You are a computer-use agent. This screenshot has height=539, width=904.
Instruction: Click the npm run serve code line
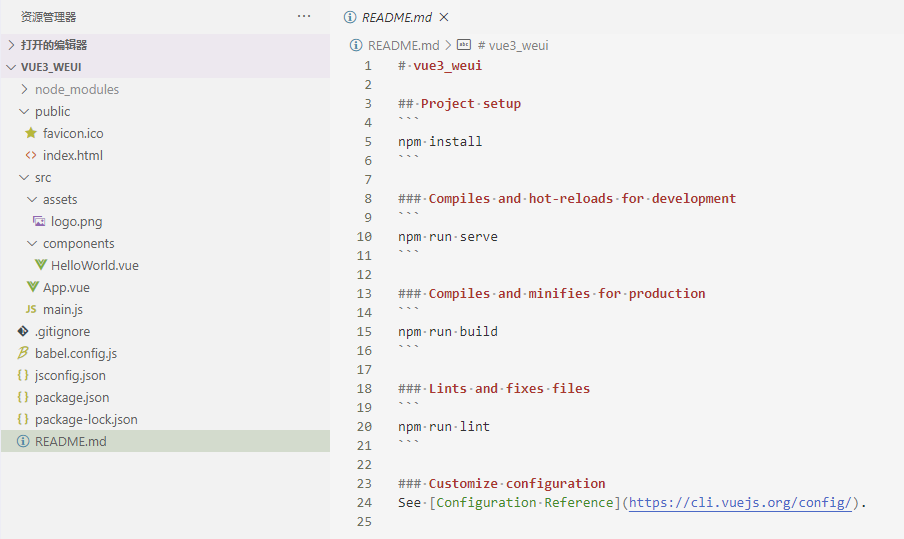[x=448, y=236]
